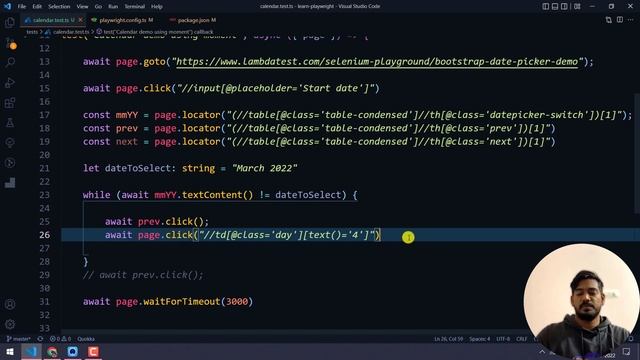Toggle the bottom panel layout icon
The width and height of the screenshot is (640, 360).
click(x=555, y=6)
